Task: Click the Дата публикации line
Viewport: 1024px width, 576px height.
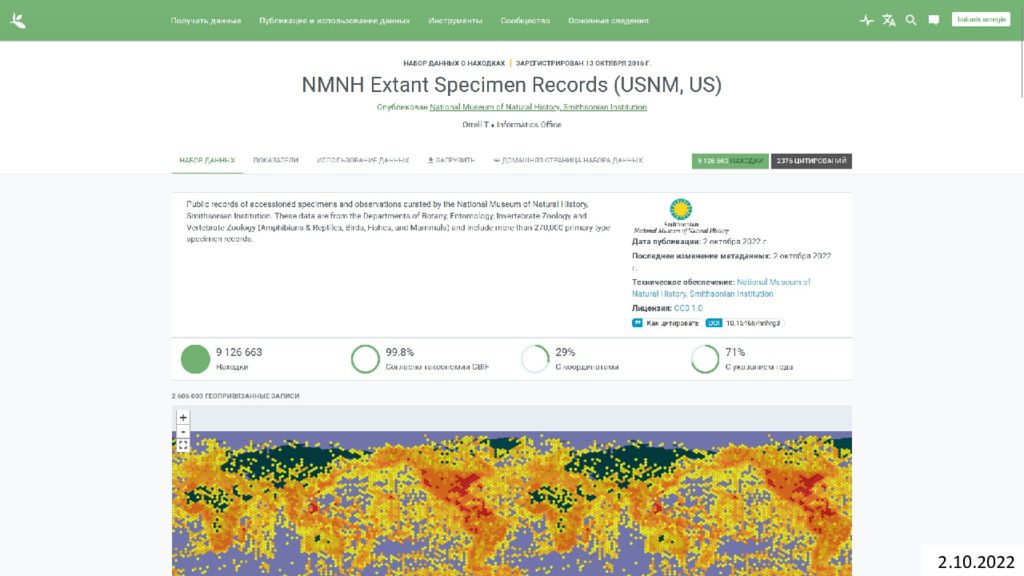Action: tap(699, 242)
